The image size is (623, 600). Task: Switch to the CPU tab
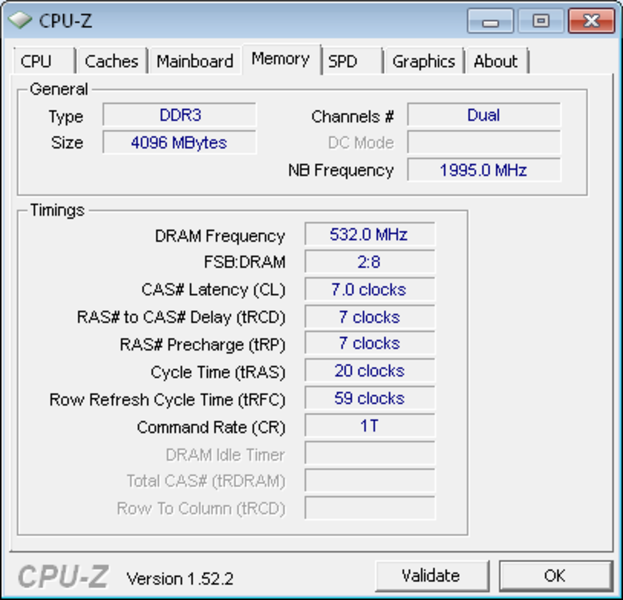click(44, 61)
